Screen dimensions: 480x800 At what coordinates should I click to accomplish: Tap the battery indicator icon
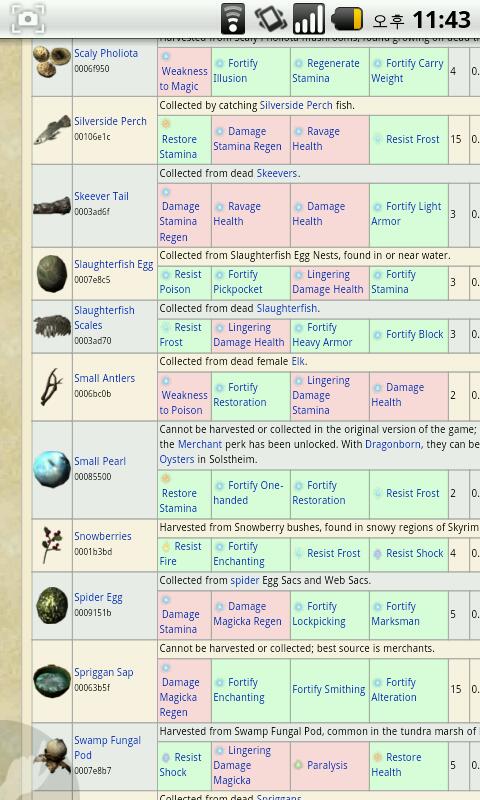click(347, 19)
